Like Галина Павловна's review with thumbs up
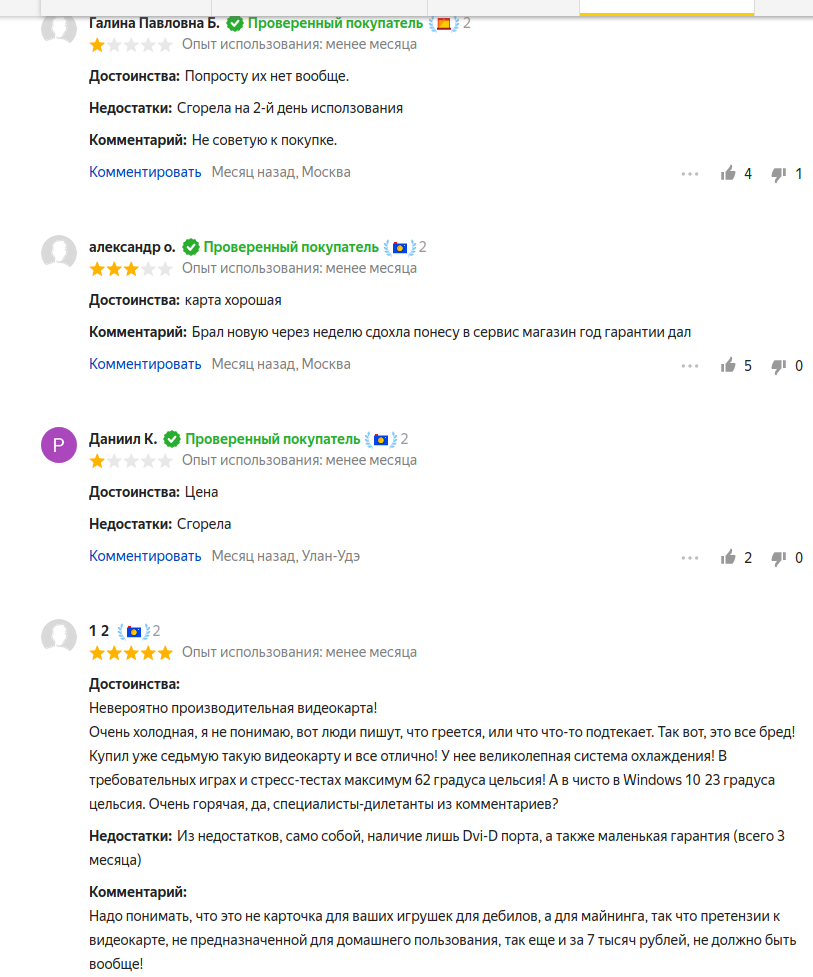This screenshot has height=977, width=813. 728,174
